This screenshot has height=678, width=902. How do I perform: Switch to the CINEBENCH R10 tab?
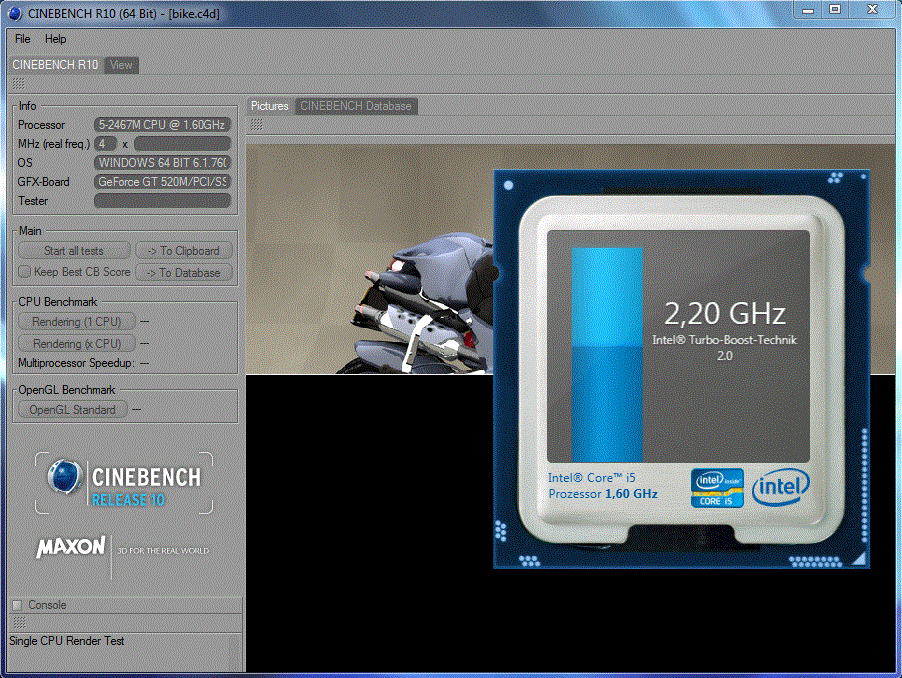[55, 65]
